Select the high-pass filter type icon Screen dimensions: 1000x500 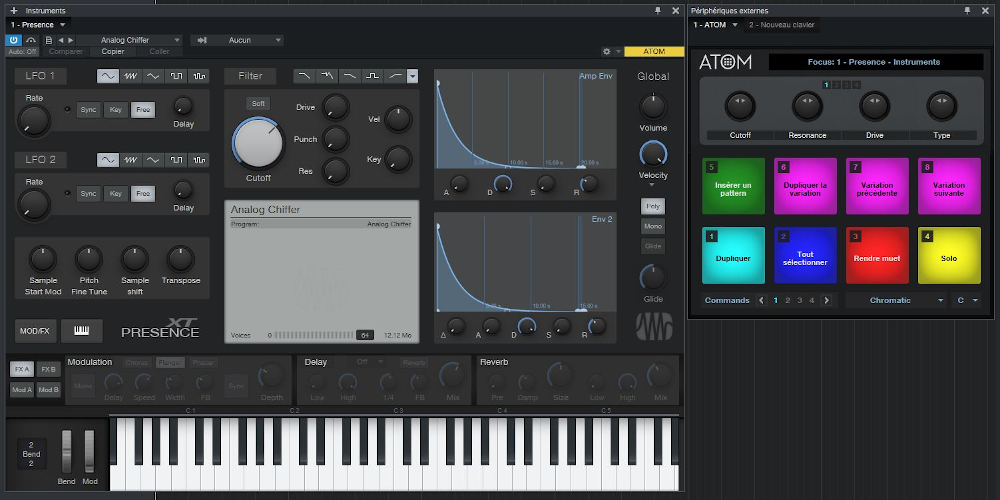click(395, 76)
